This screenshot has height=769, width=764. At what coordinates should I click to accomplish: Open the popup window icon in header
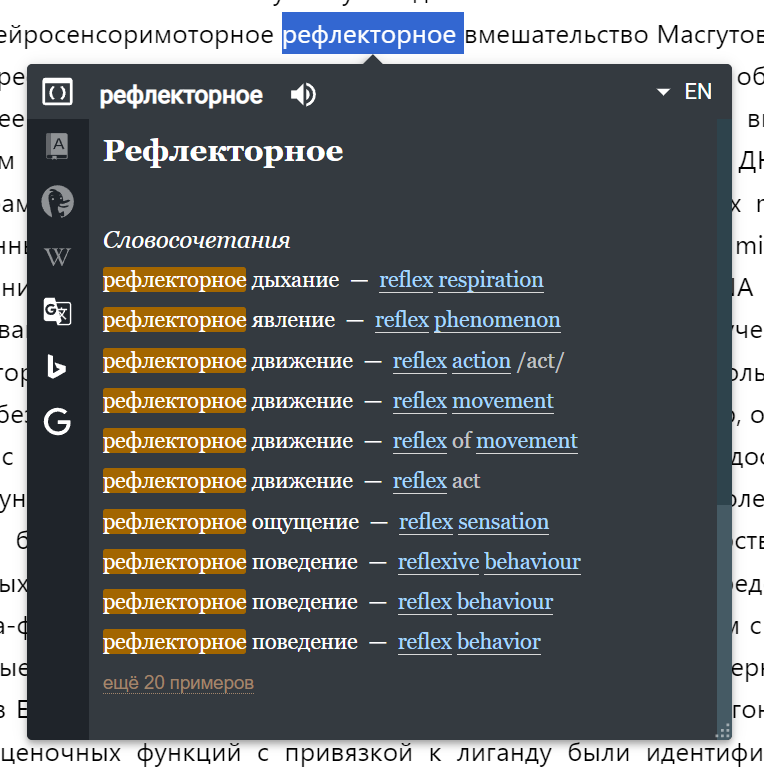57,92
